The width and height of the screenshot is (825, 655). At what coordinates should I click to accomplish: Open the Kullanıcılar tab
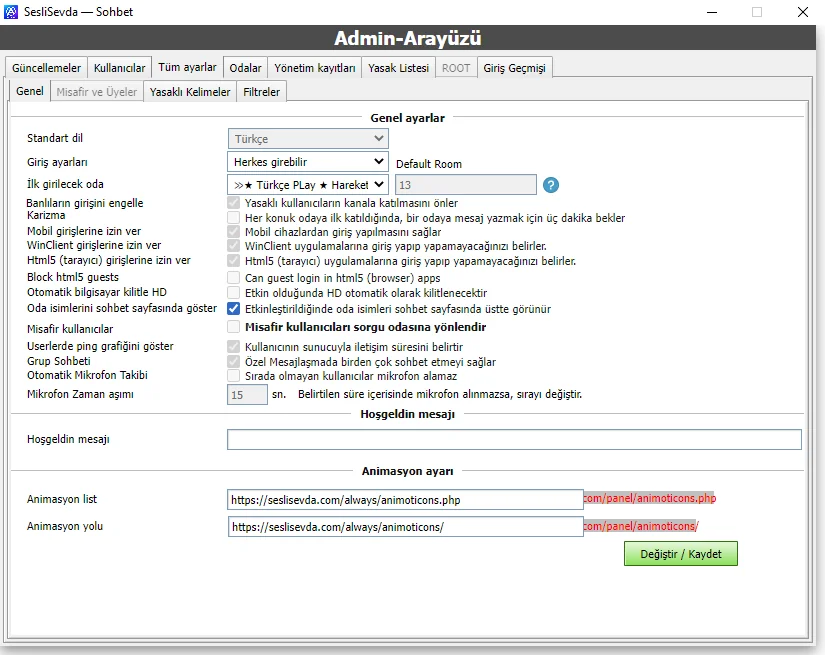coord(119,68)
